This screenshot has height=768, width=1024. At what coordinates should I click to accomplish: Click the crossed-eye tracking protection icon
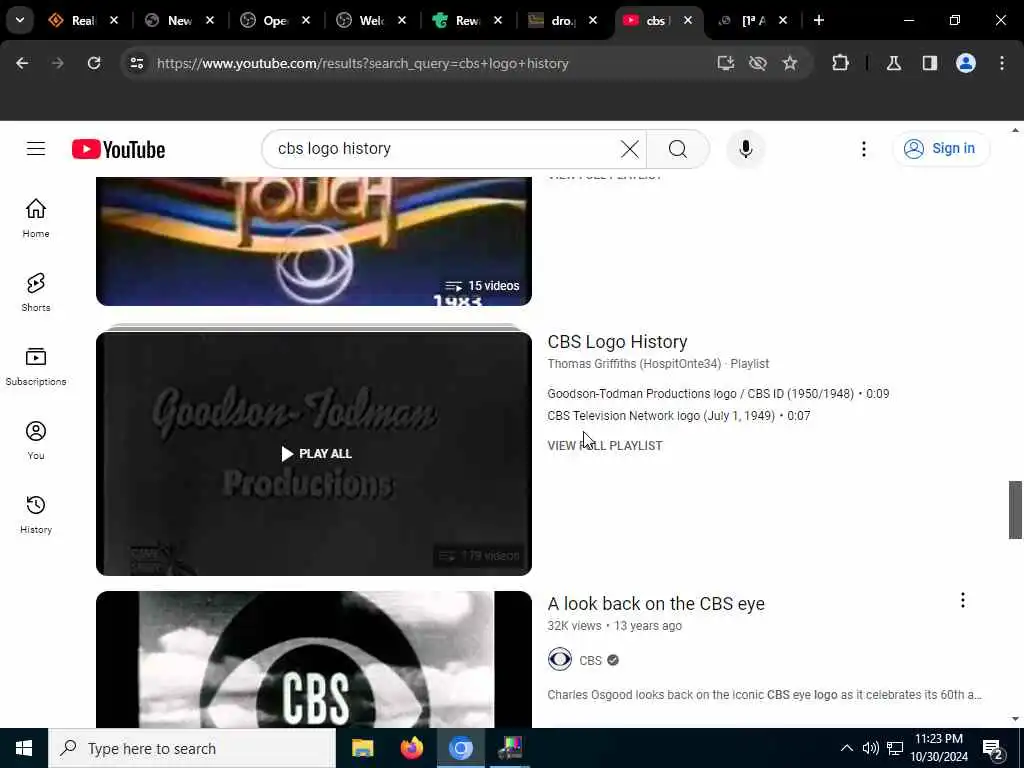pos(758,63)
